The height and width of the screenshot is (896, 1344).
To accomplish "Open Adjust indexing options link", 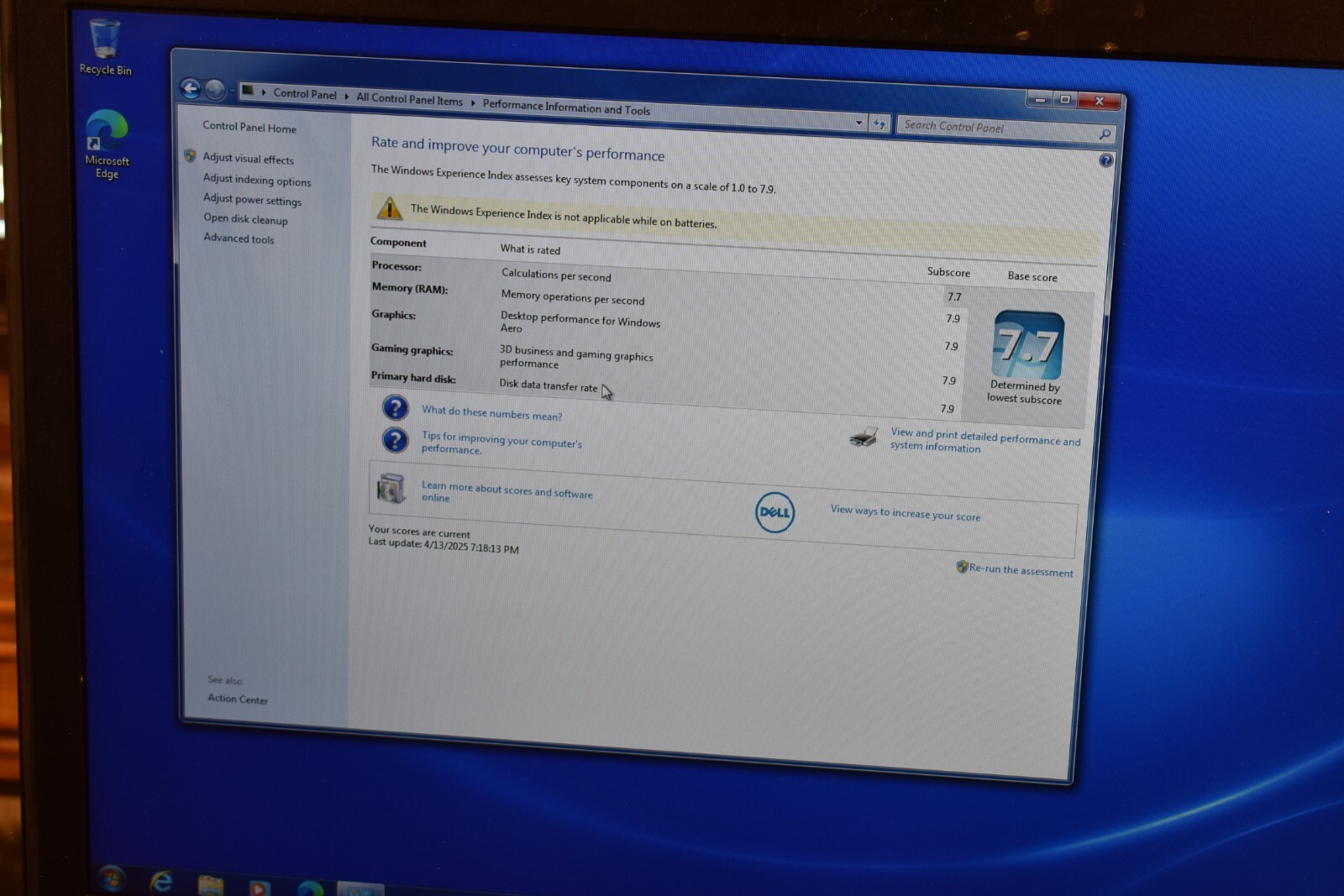I will click(257, 180).
